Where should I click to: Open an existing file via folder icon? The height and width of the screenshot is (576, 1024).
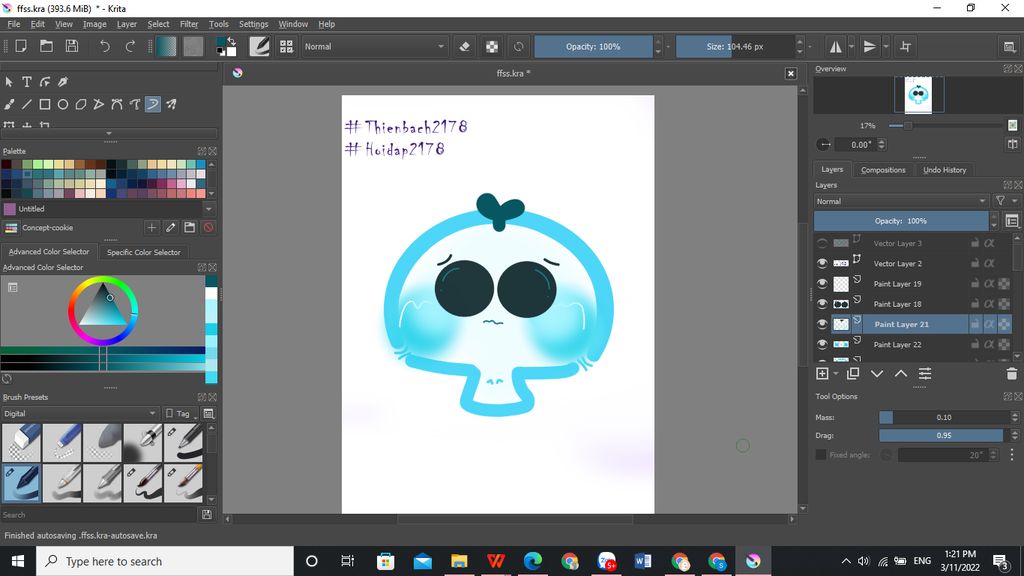[x=46, y=46]
